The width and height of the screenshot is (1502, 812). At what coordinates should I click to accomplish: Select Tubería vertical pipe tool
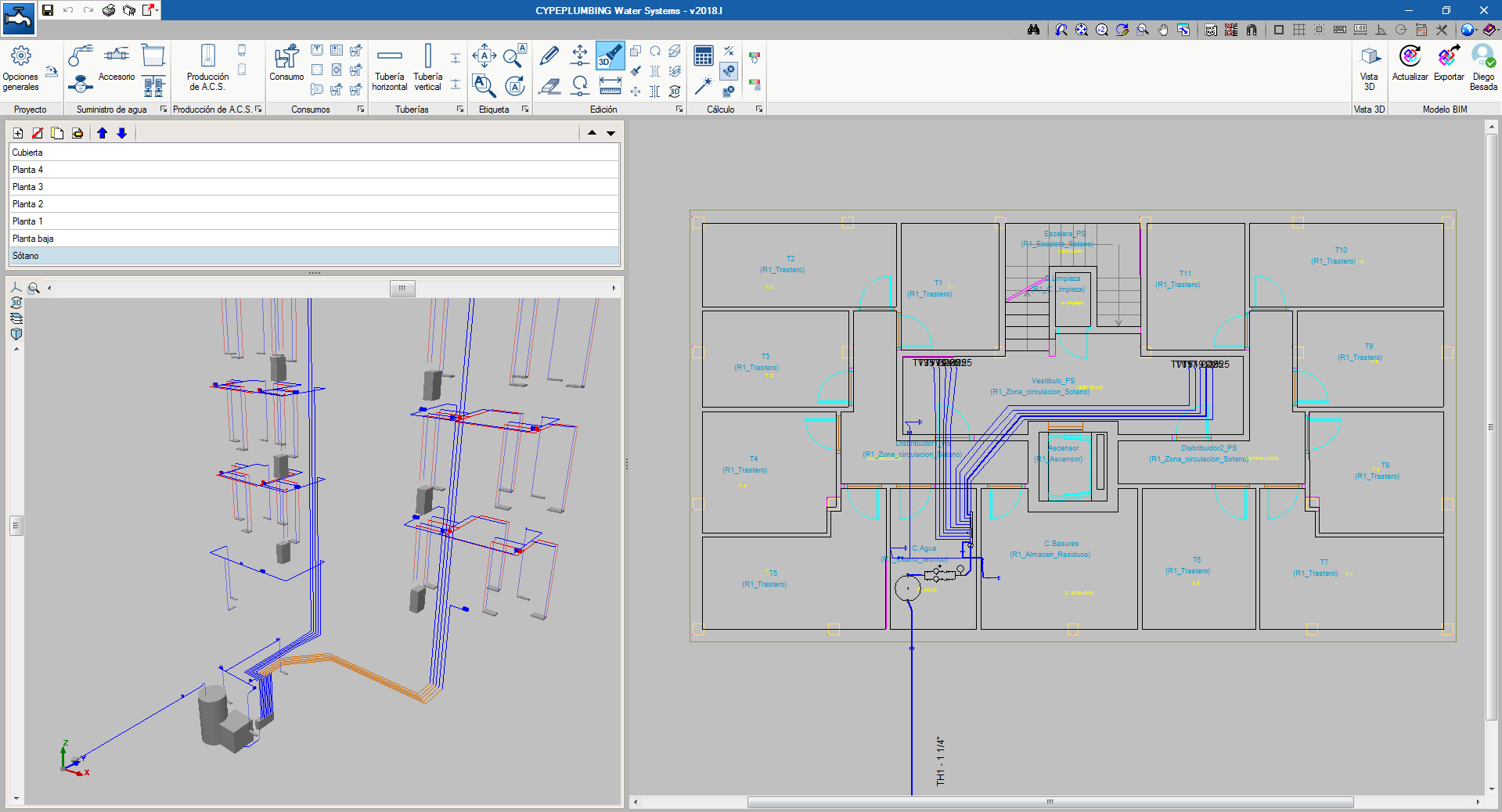pyautogui.click(x=427, y=68)
